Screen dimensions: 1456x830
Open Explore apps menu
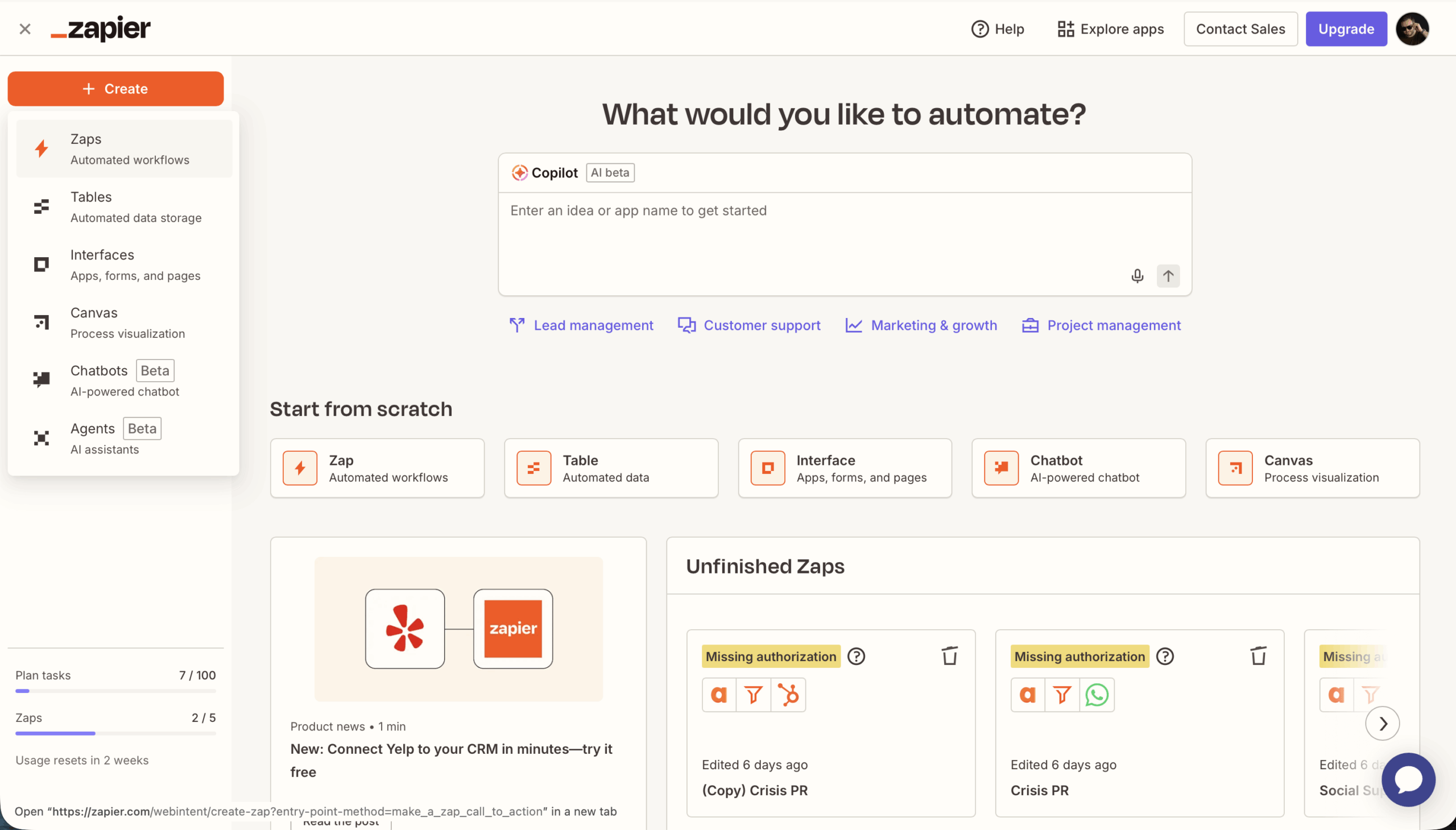pyautogui.click(x=1110, y=29)
